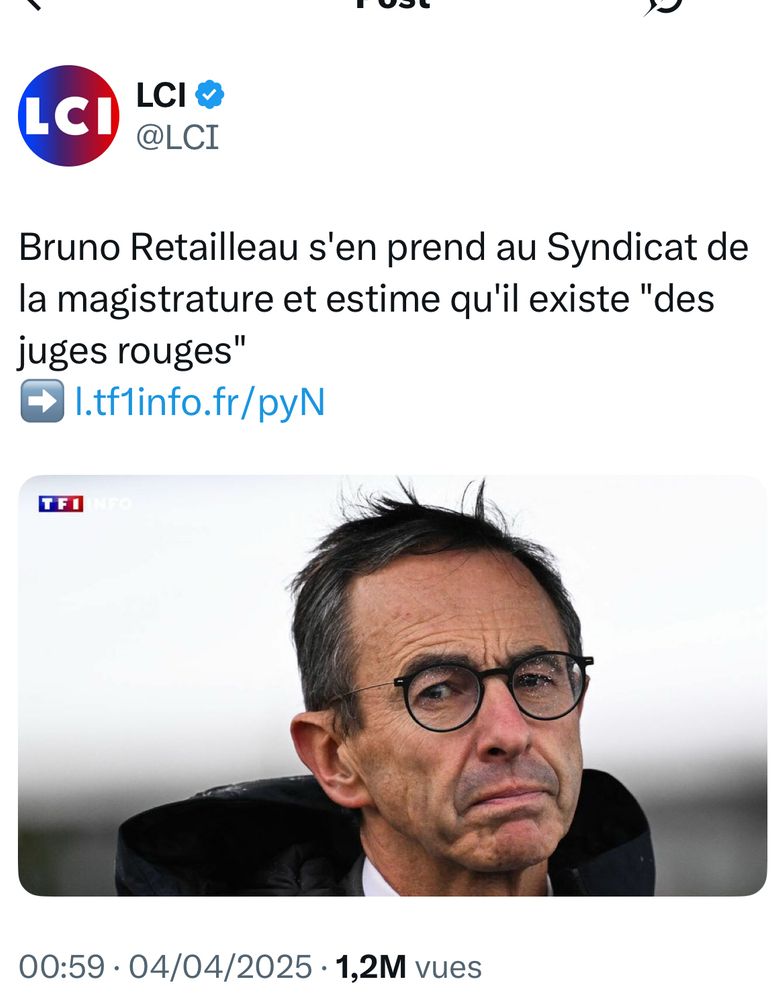The image size is (780, 1000).
Task: Tap the words "Syndicat de la magistrature"
Action: tap(383, 272)
